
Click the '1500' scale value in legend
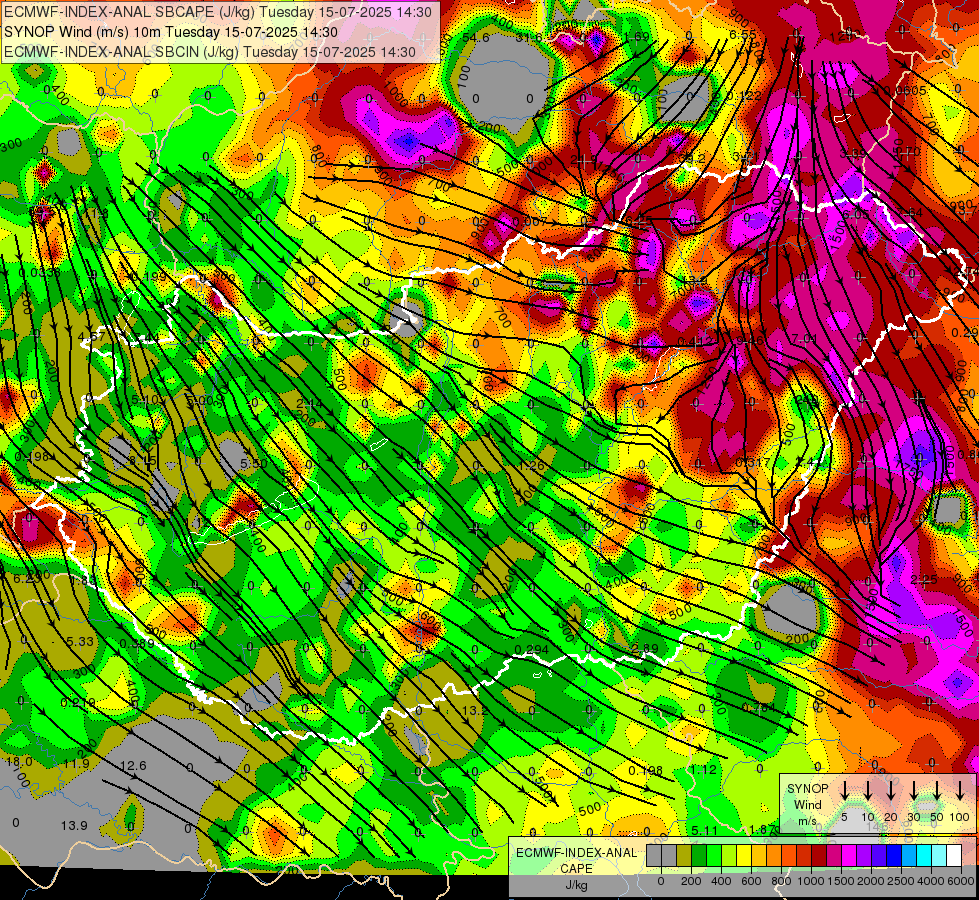tap(841, 881)
